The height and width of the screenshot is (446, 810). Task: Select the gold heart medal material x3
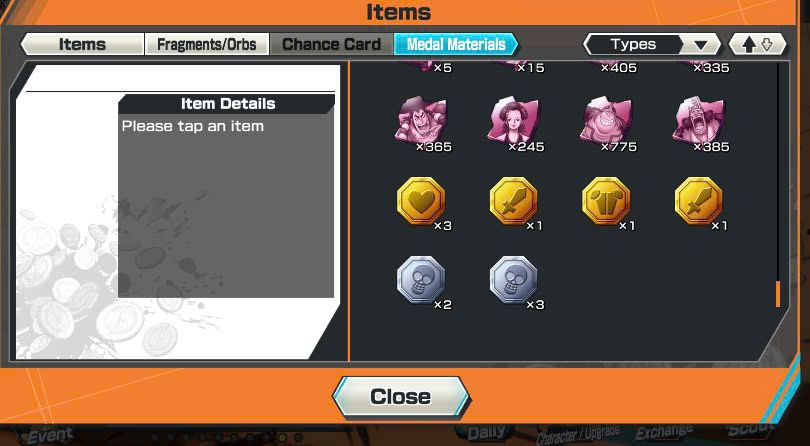[421, 201]
